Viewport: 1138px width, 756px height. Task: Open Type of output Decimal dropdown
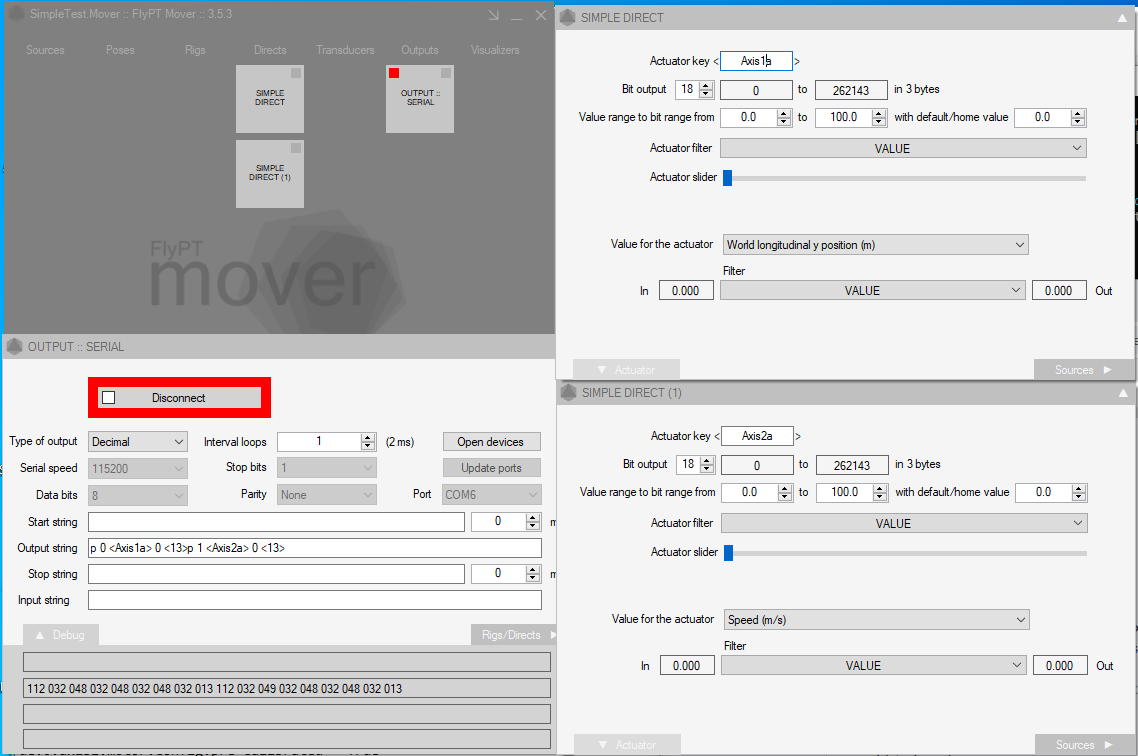pyautogui.click(x=138, y=442)
